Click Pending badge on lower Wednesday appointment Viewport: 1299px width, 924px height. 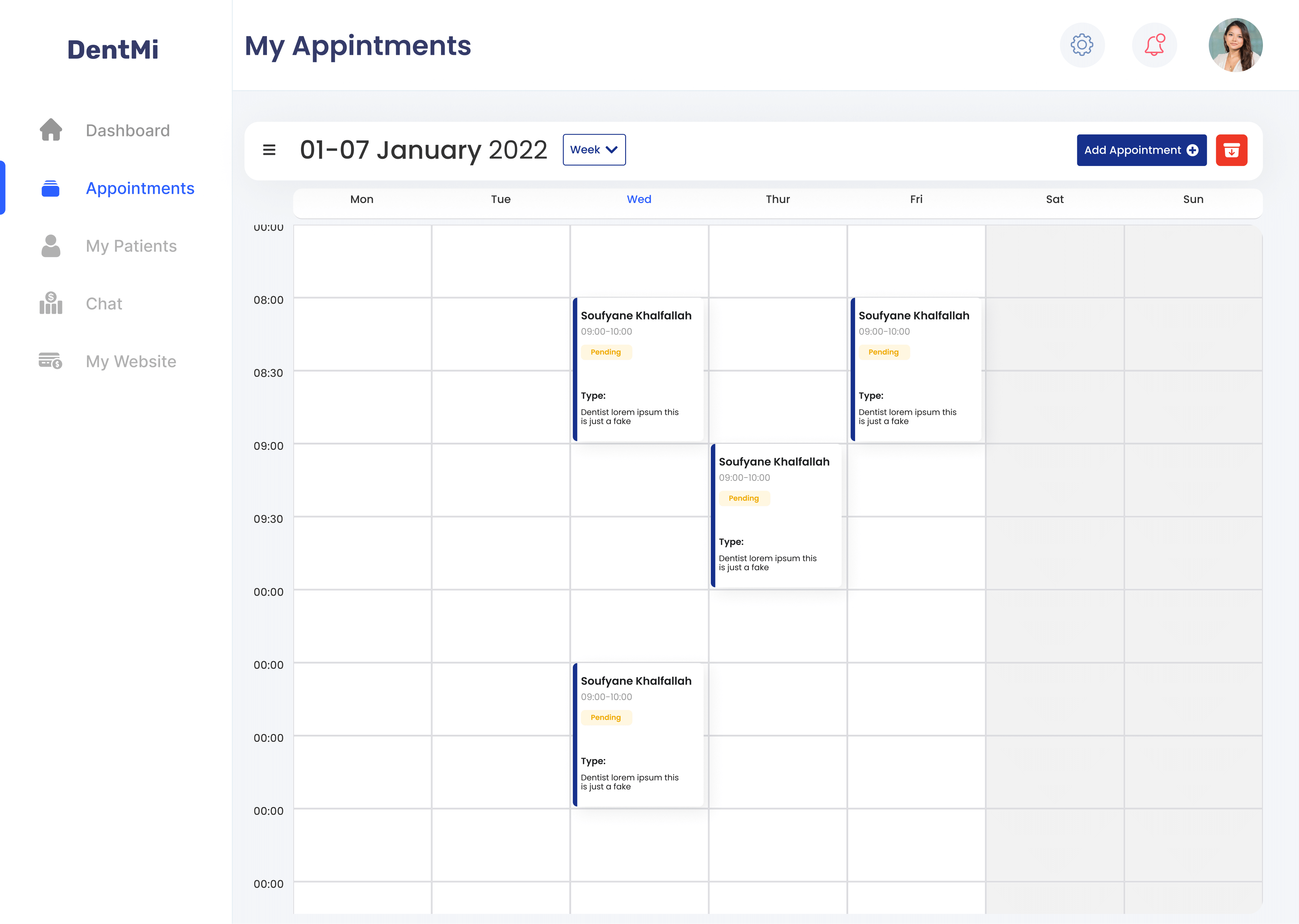click(606, 717)
